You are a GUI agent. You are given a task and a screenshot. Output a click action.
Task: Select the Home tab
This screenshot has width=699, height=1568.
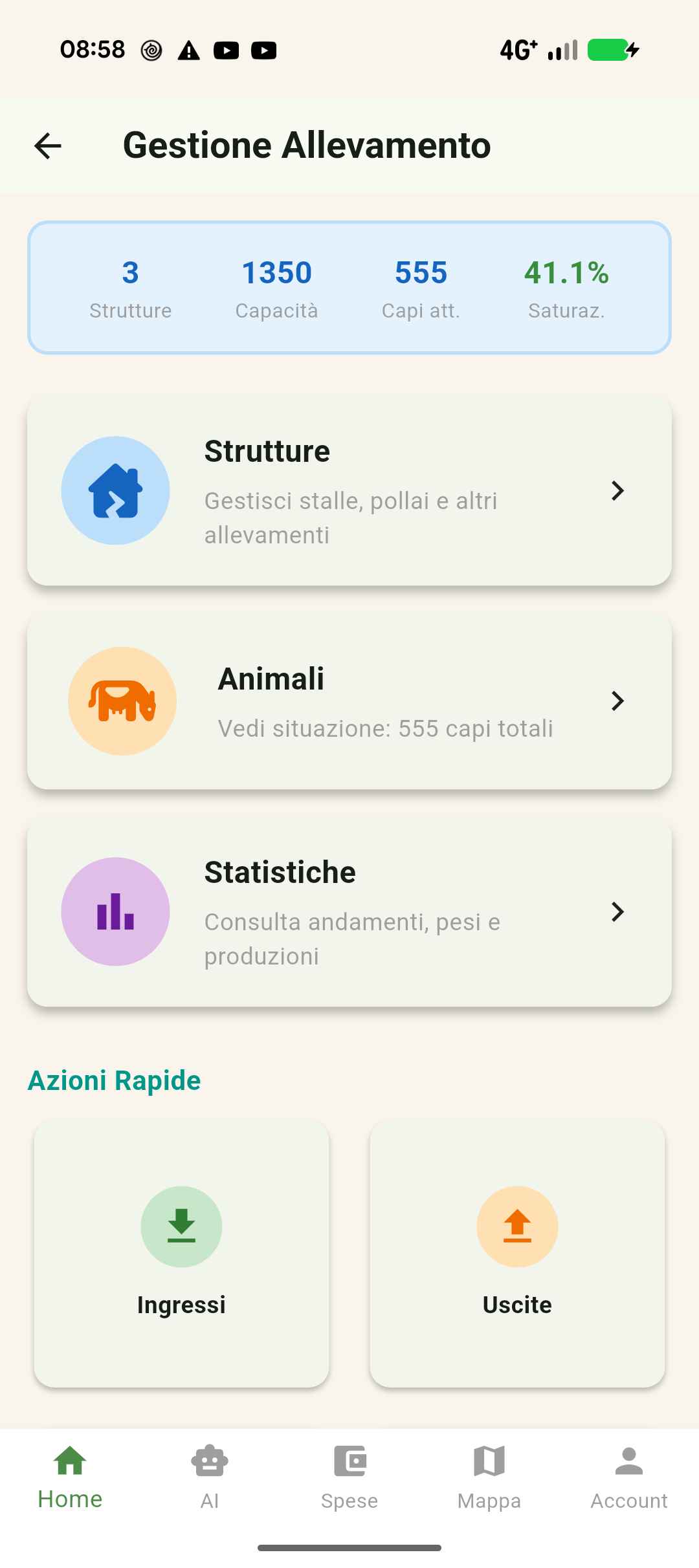(x=70, y=1477)
